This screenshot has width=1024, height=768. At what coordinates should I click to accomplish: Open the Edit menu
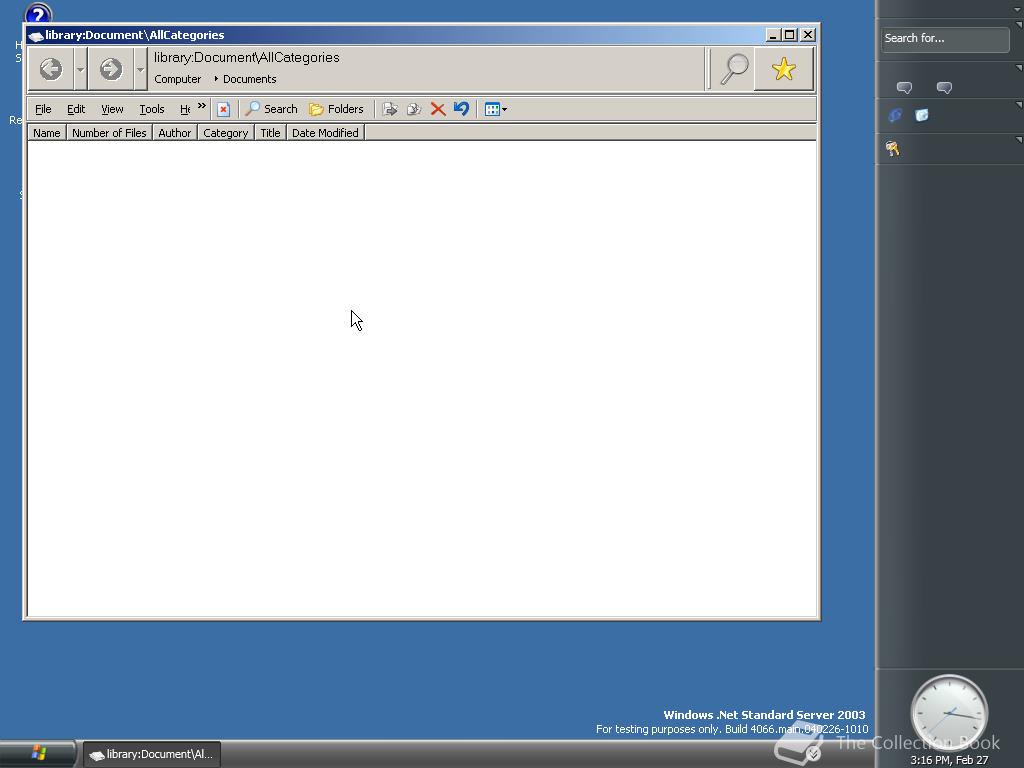point(76,109)
